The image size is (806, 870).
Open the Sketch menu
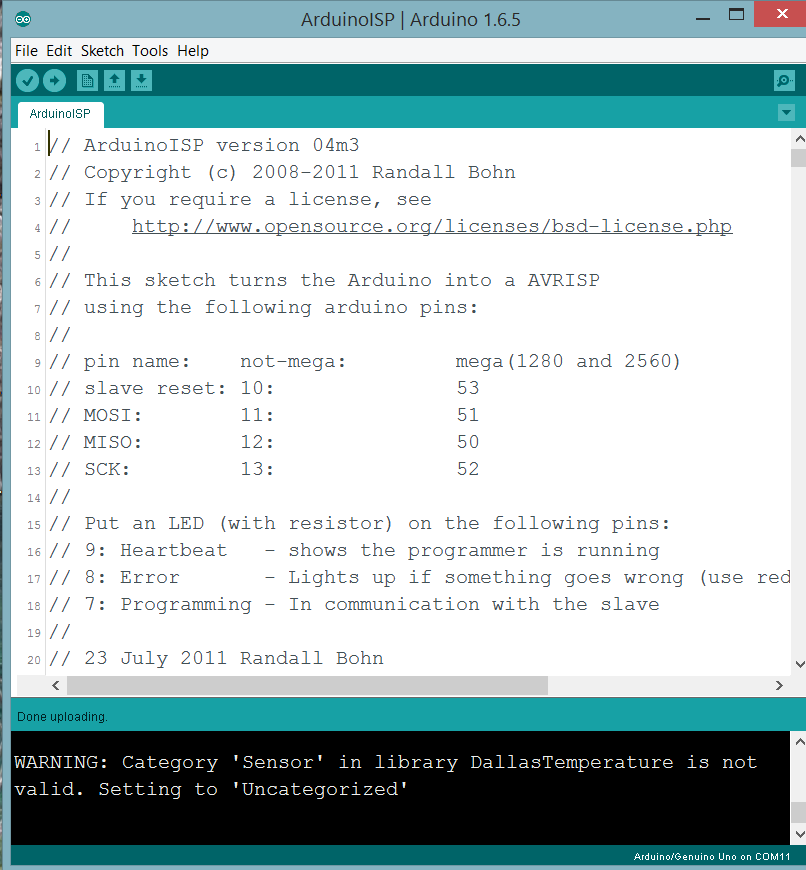[102, 51]
